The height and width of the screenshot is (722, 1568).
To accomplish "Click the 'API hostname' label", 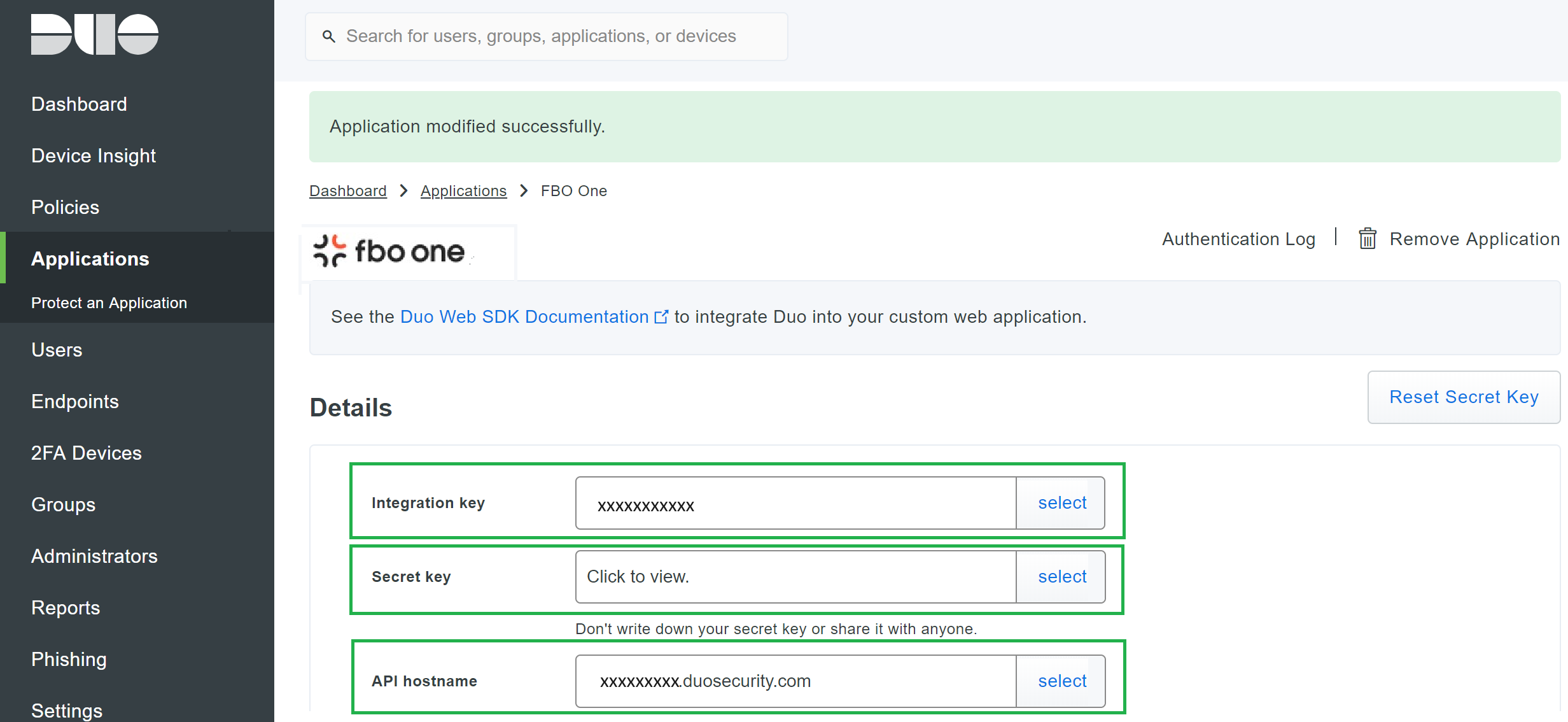I will [x=424, y=681].
